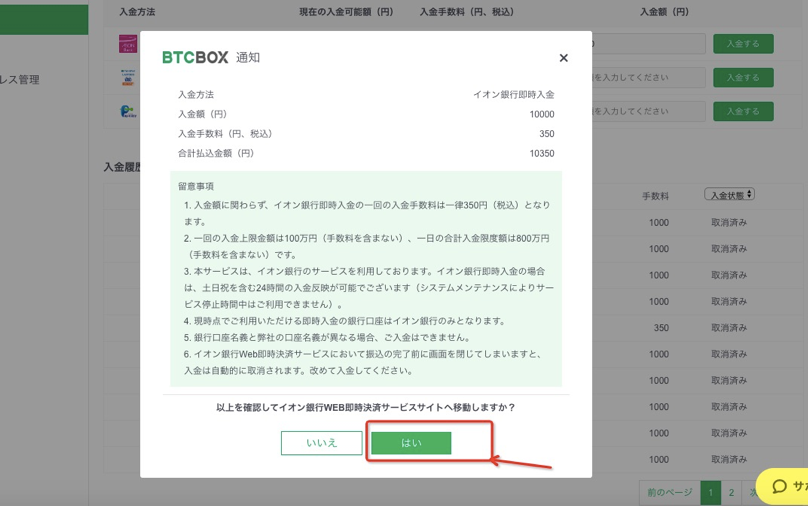Click the first row deposit amount field
Image resolution: width=808 pixels, height=506 pixels.
pos(649,44)
